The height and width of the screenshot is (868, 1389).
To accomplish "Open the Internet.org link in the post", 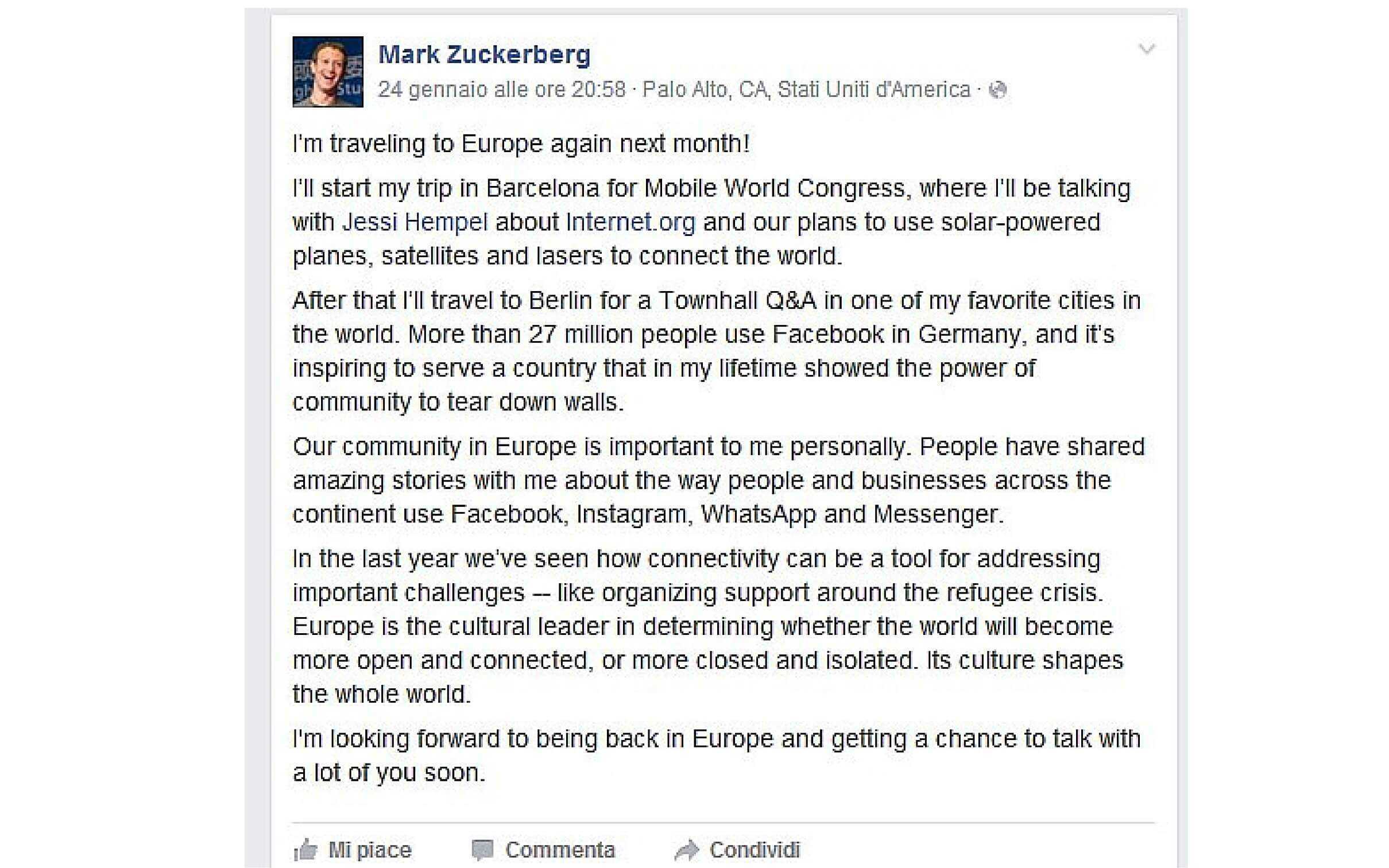I will coord(630,222).
